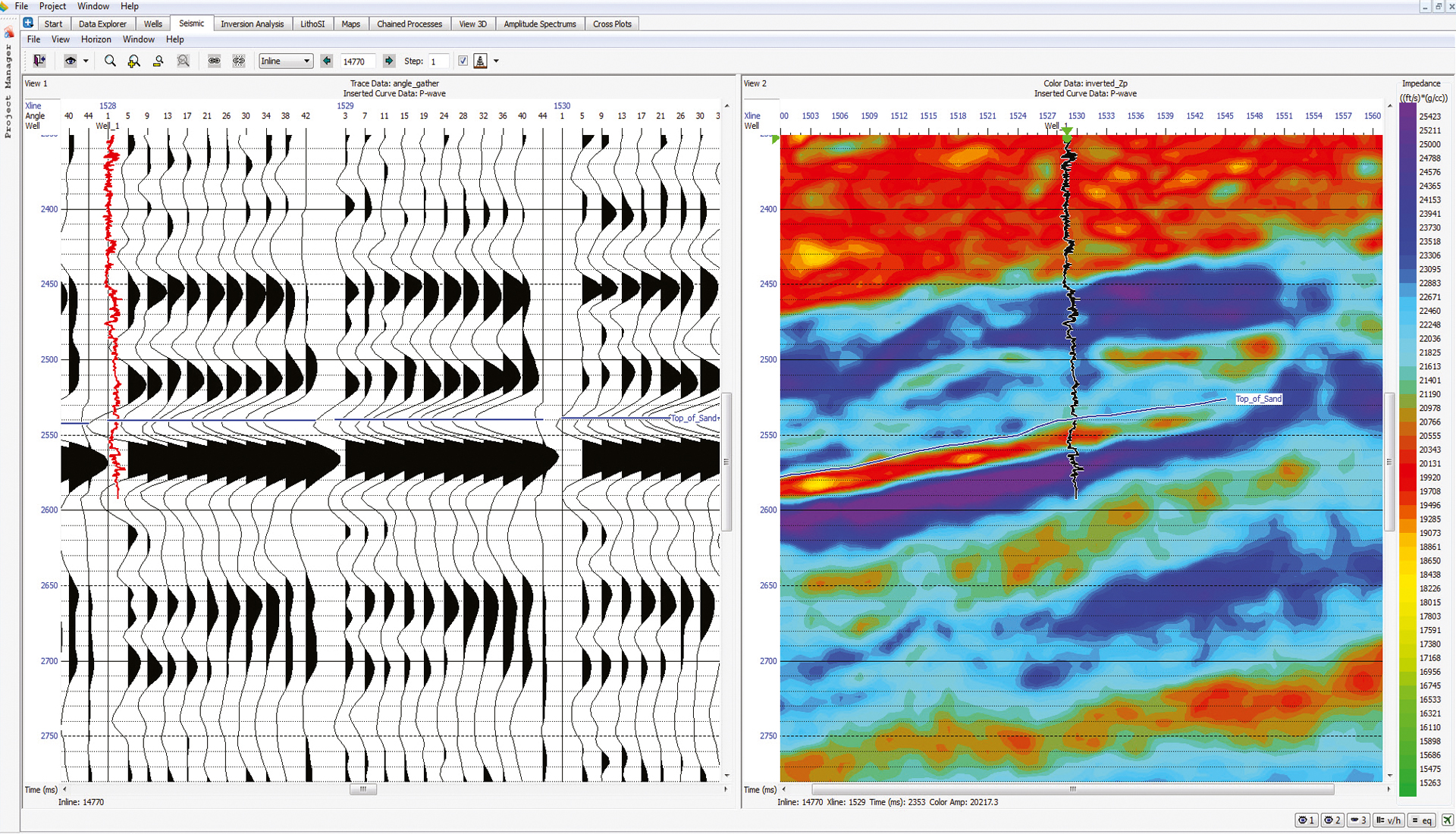Click the Zoom In icon with plus sign
The width and height of the screenshot is (1456, 834).
pyautogui.click(x=134, y=61)
